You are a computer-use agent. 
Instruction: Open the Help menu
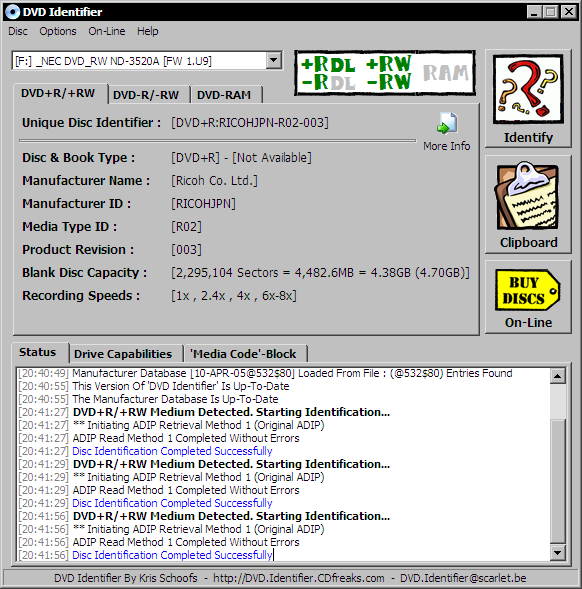click(x=148, y=31)
